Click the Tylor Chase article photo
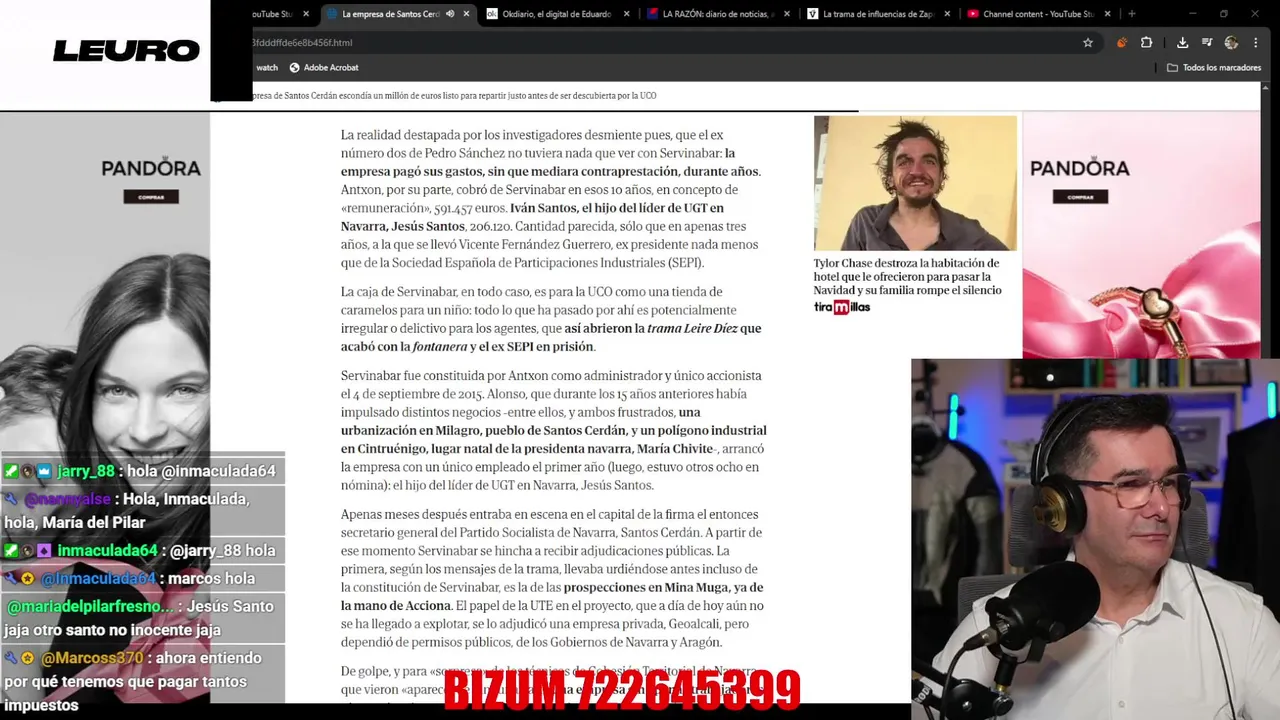1280x720 pixels. pyautogui.click(x=915, y=183)
